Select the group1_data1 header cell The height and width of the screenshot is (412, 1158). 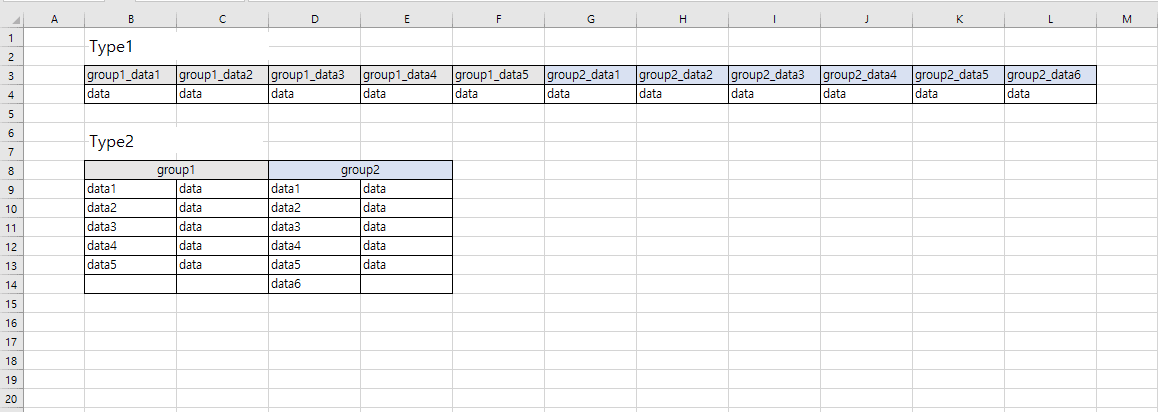131,75
